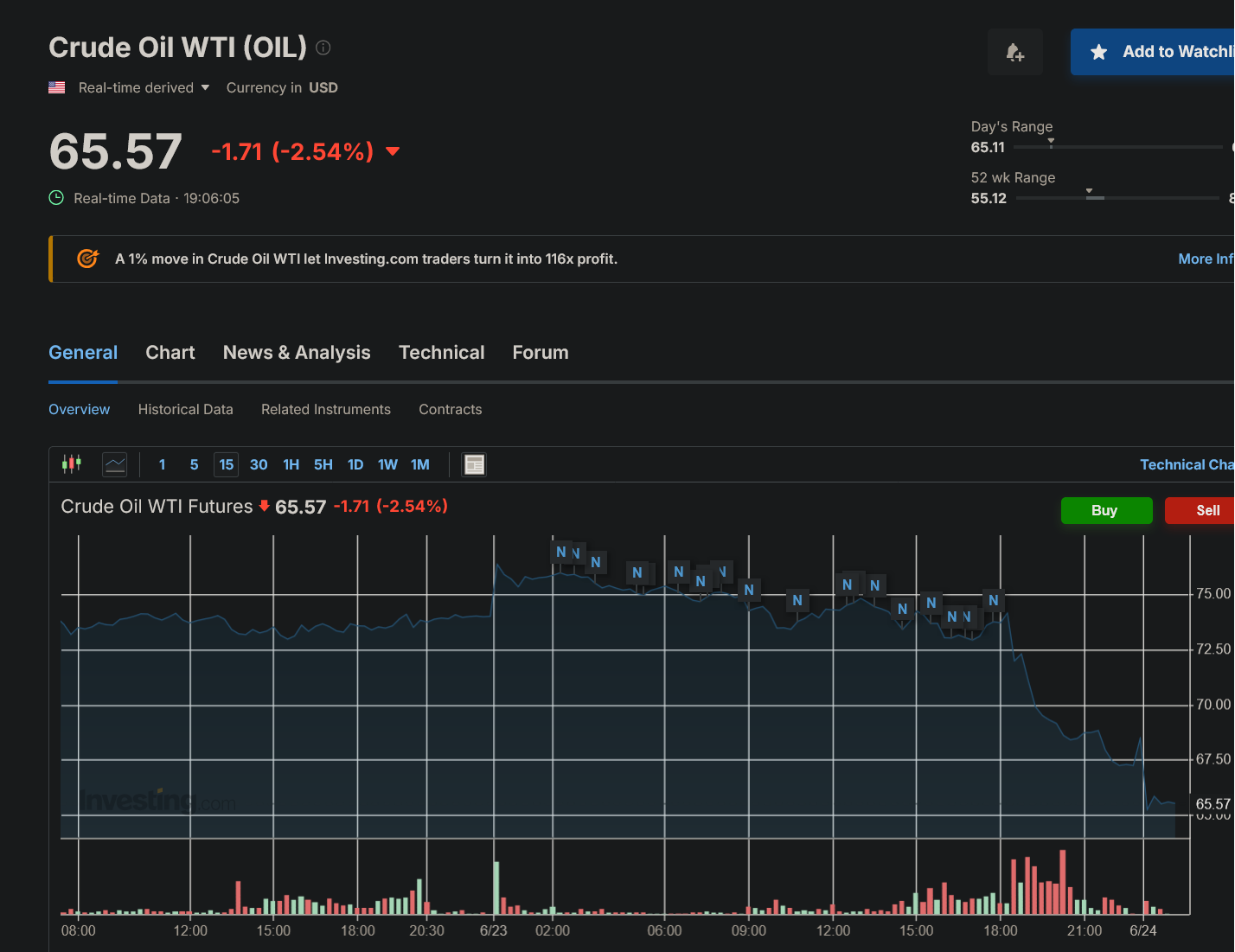Screen dimensions: 1235x952
Task: Open the Historical Data sub-tab
Action: (x=186, y=409)
